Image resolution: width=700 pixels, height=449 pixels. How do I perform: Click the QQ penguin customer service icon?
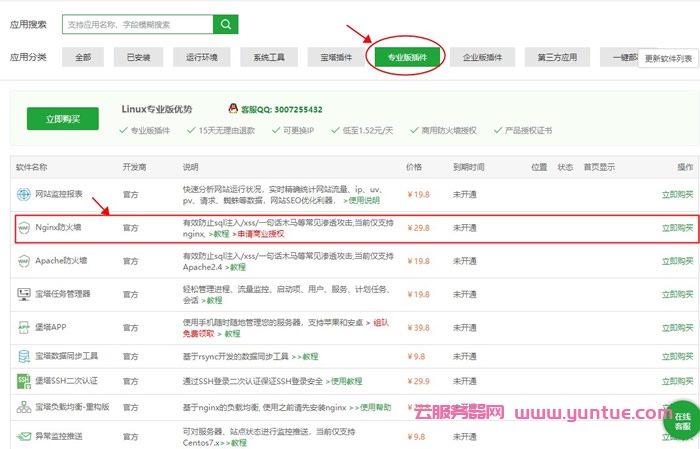point(232,108)
